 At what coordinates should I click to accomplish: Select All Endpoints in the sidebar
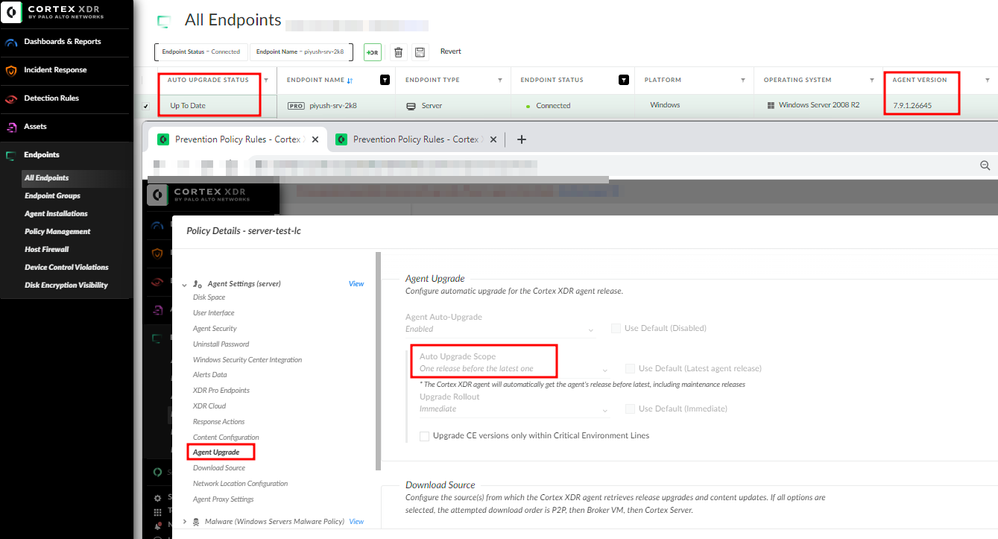click(x=46, y=178)
